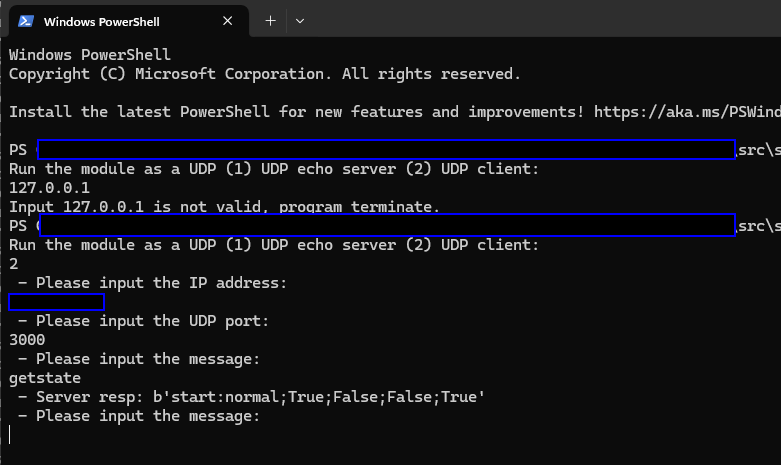Click the 127.0.0.1 input line
This screenshot has height=465, width=781.
coord(49,188)
